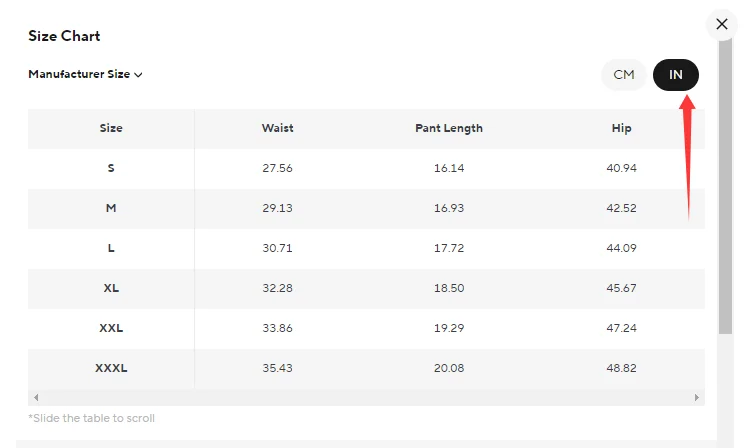
Task: Click the 48.82 hip value cell
Action: [x=621, y=368]
